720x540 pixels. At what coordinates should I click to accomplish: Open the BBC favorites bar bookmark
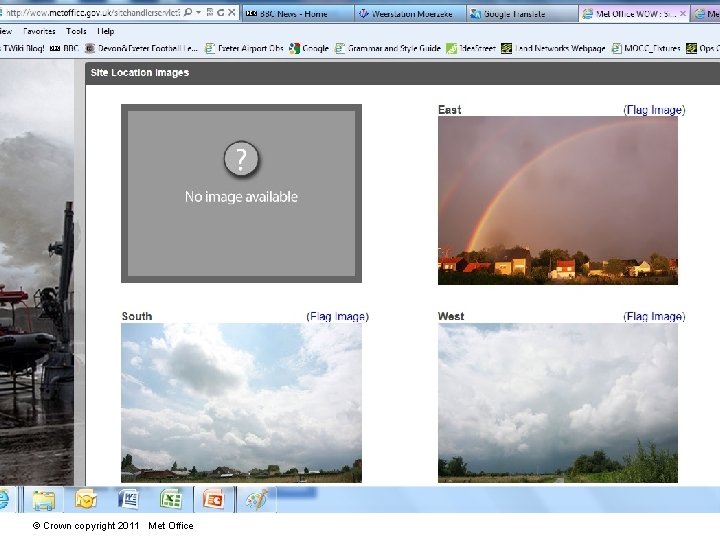64,48
